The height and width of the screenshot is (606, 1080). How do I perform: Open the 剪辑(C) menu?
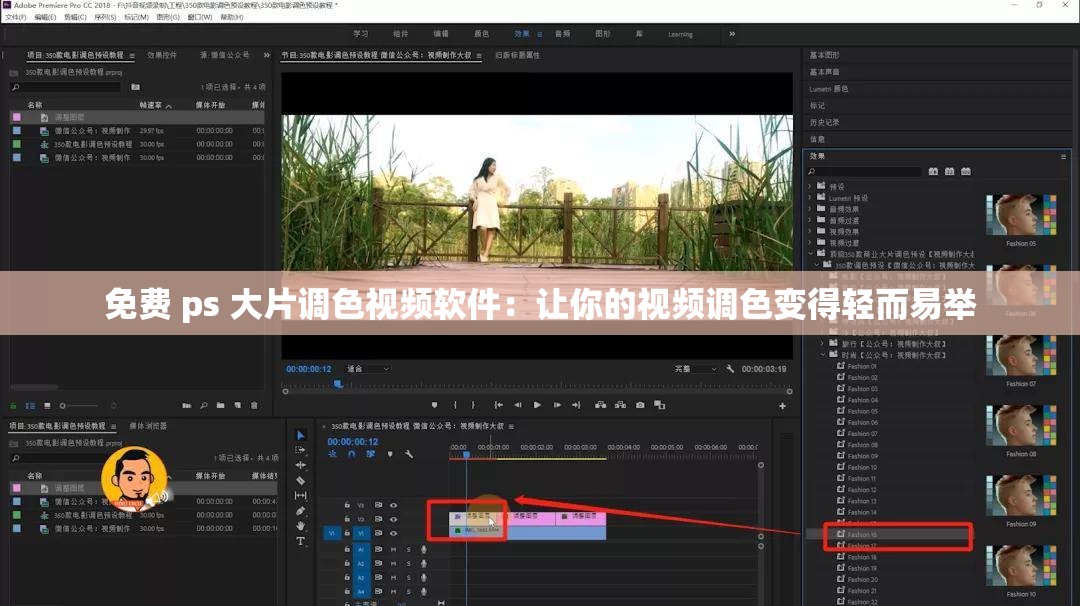(75, 17)
